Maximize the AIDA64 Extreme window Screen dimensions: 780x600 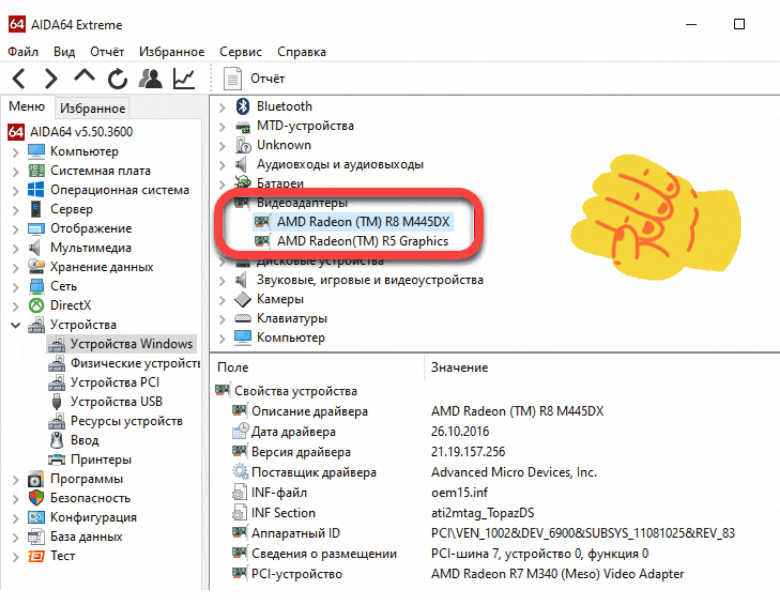(739, 24)
